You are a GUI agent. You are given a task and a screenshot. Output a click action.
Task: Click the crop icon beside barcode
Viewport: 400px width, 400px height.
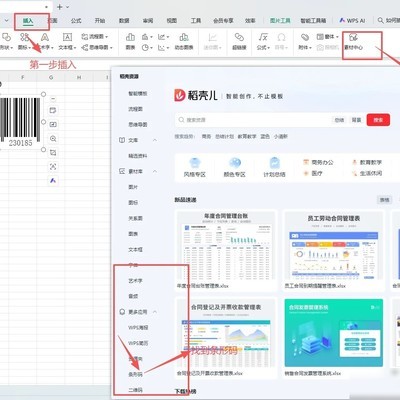point(53,152)
